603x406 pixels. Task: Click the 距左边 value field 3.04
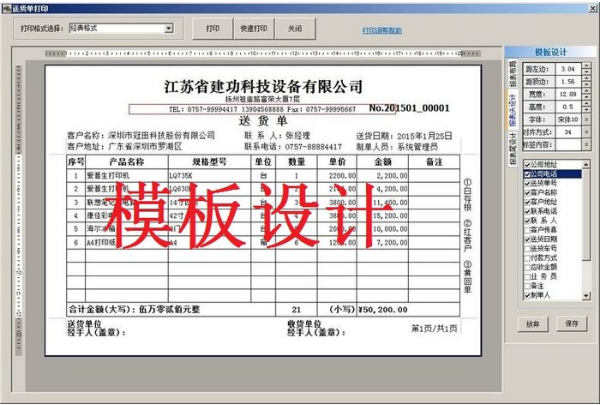(568, 69)
